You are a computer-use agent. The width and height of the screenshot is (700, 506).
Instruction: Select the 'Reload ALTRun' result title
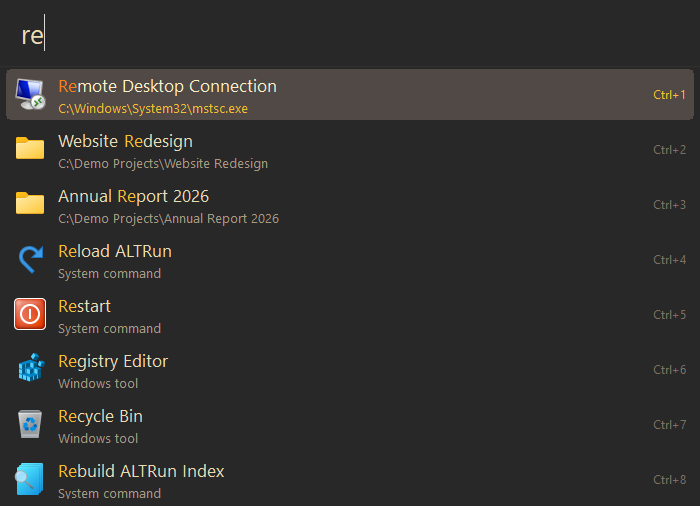115,251
